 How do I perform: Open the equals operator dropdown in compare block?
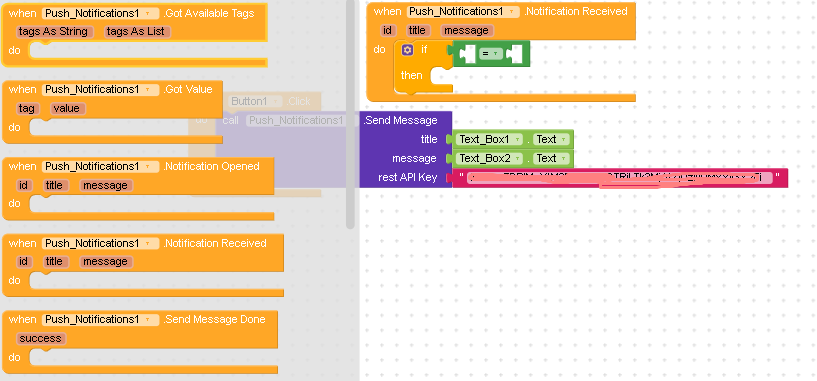coord(491,53)
